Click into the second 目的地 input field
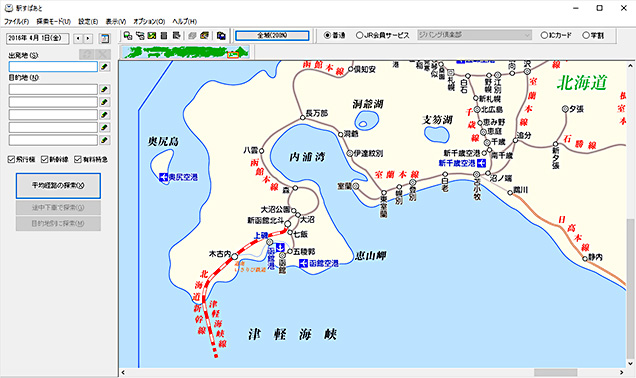This screenshot has height=378, width=636. point(53,102)
